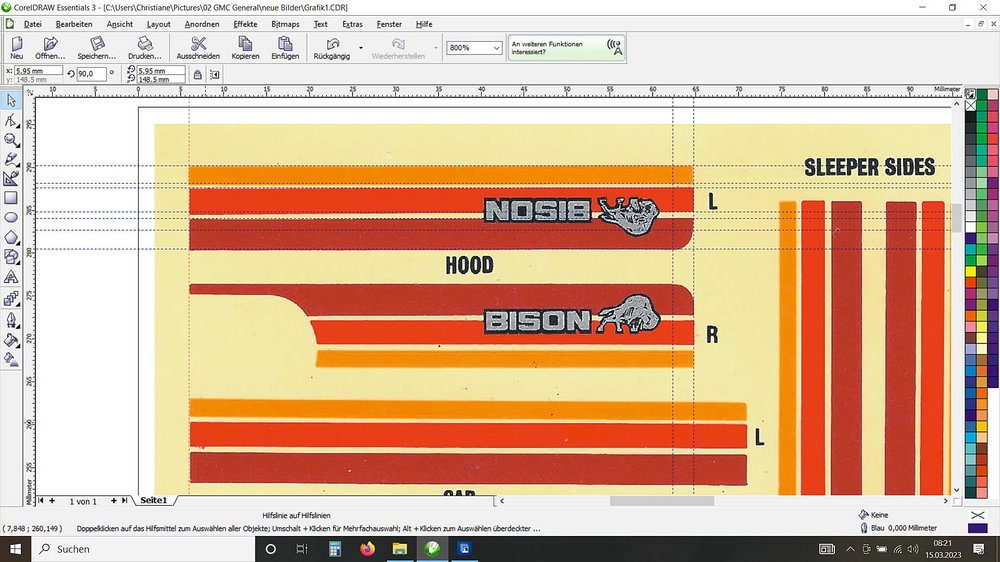Create new document with Neu
Image resolution: width=1000 pixels, height=562 pixels.
[17, 48]
